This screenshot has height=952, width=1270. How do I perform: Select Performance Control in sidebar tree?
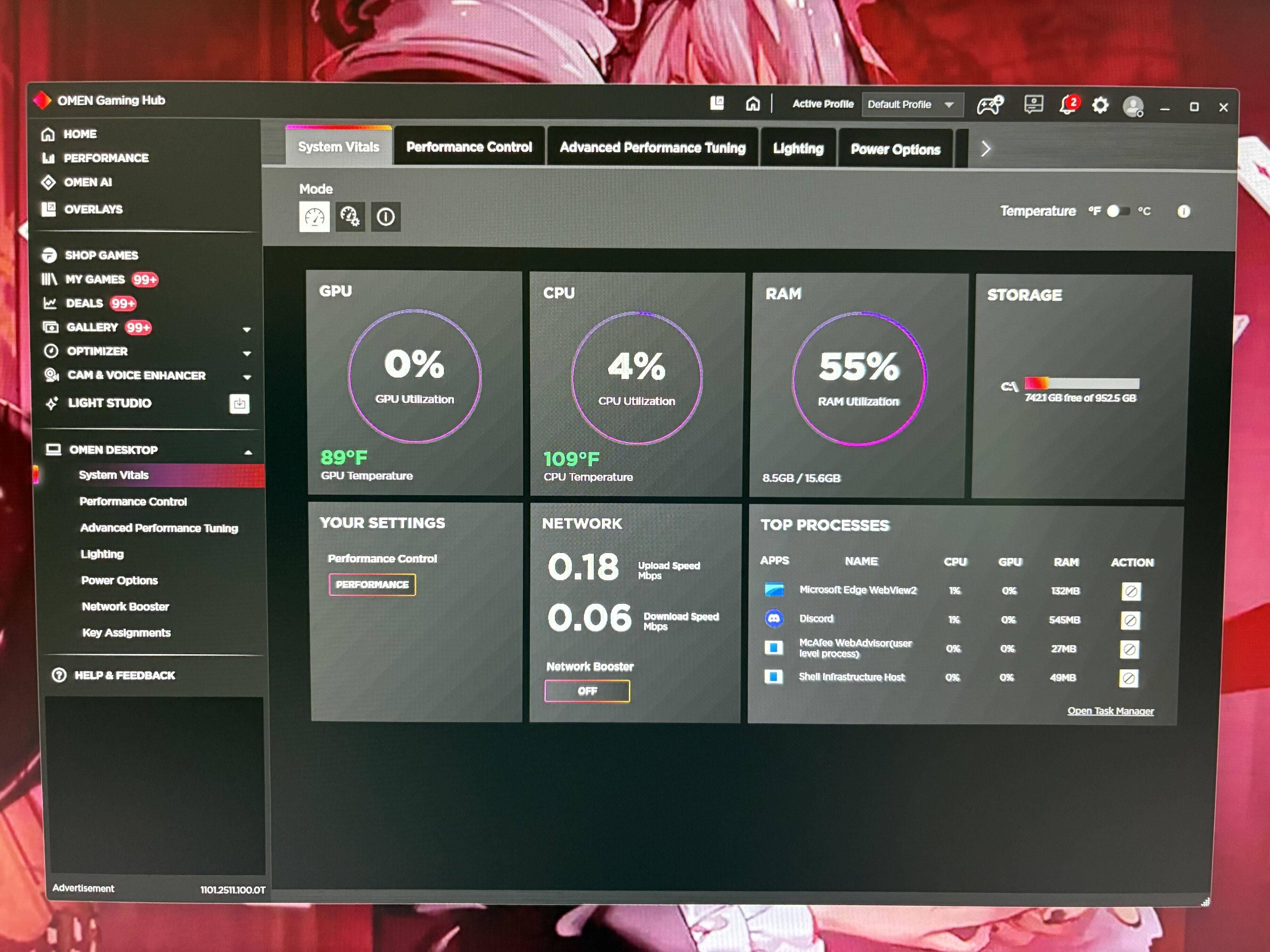point(133,502)
